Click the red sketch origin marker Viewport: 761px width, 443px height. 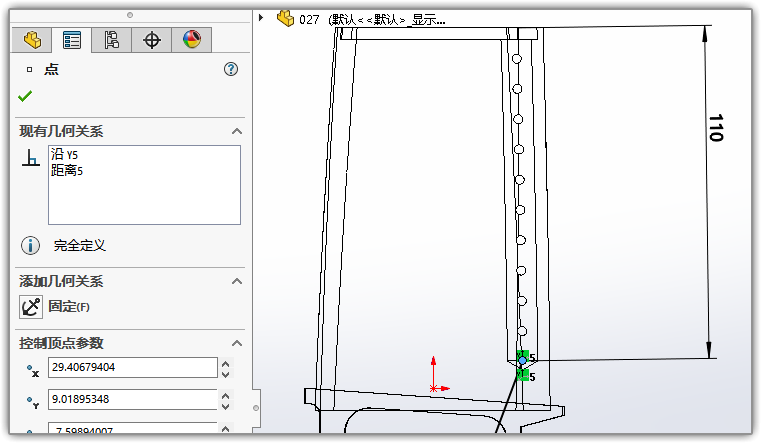click(x=434, y=388)
